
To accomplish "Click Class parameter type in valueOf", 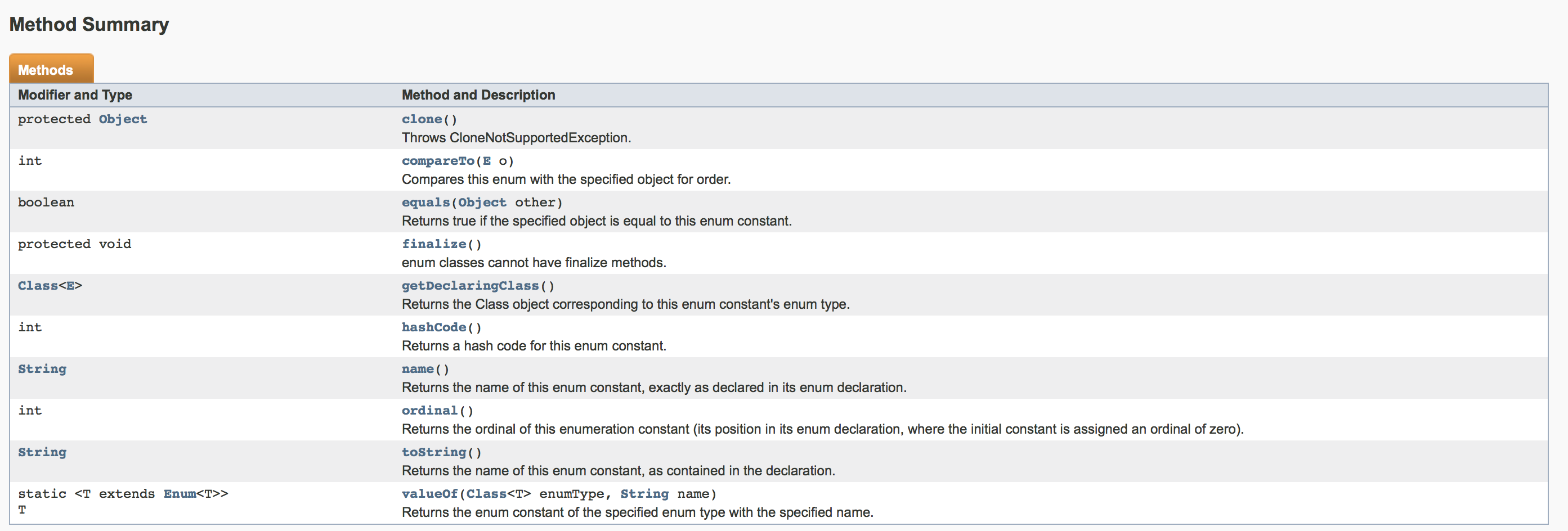I will [486, 494].
